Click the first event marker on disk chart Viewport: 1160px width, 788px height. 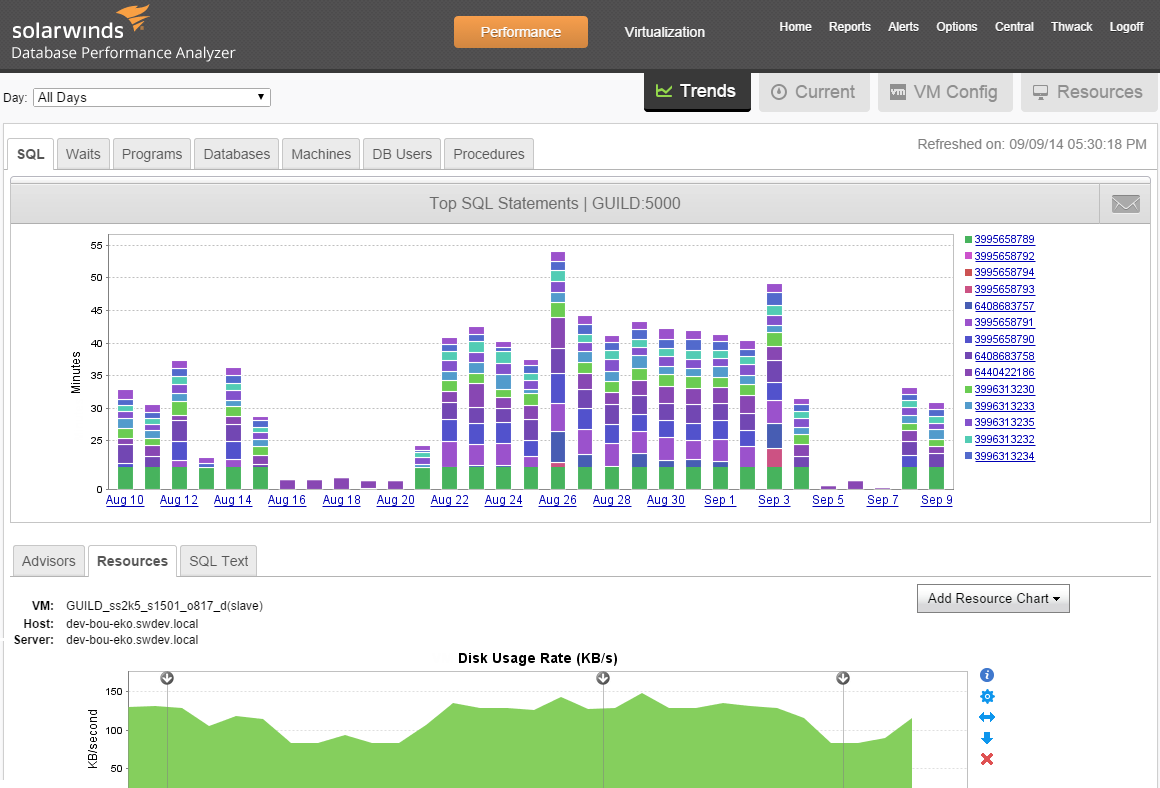(167, 678)
